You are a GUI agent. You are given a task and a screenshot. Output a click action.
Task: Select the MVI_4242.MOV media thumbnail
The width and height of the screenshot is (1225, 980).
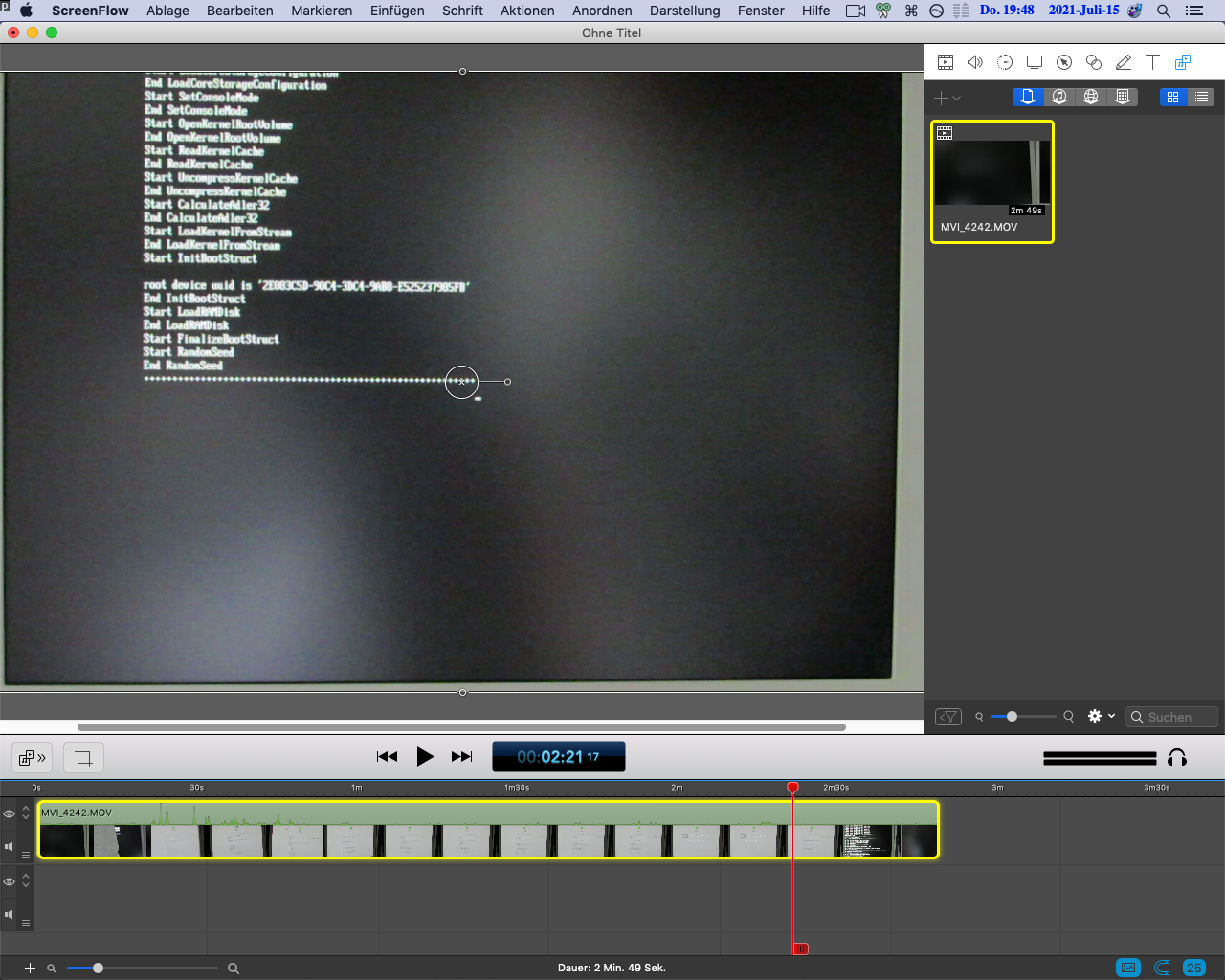tap(992, 182)
